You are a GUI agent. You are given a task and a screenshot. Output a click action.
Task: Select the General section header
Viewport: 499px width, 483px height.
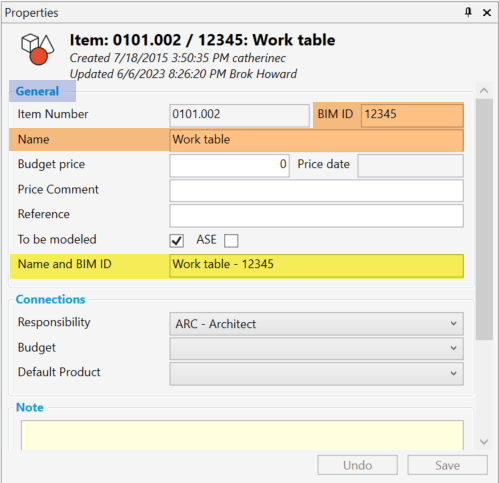point(37,91)
